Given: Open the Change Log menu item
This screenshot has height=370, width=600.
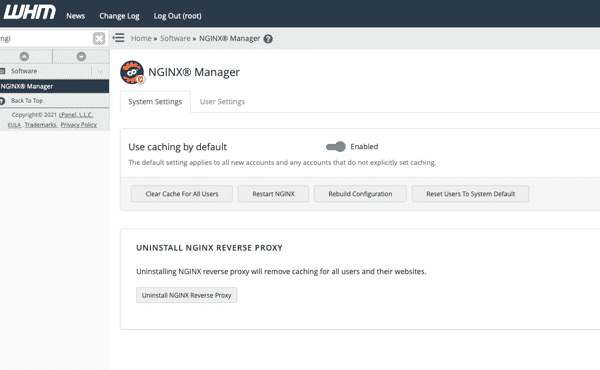Looking at the screenshot, I should click(x=119, y=16).
